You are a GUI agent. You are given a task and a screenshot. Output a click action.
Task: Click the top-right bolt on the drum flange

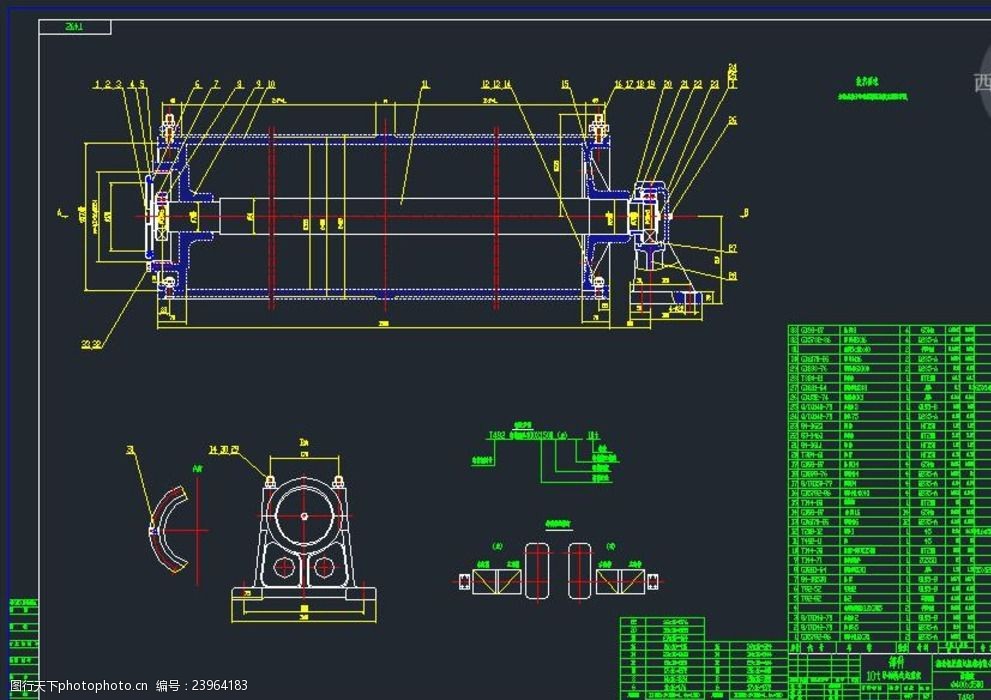tap(599, 127)
